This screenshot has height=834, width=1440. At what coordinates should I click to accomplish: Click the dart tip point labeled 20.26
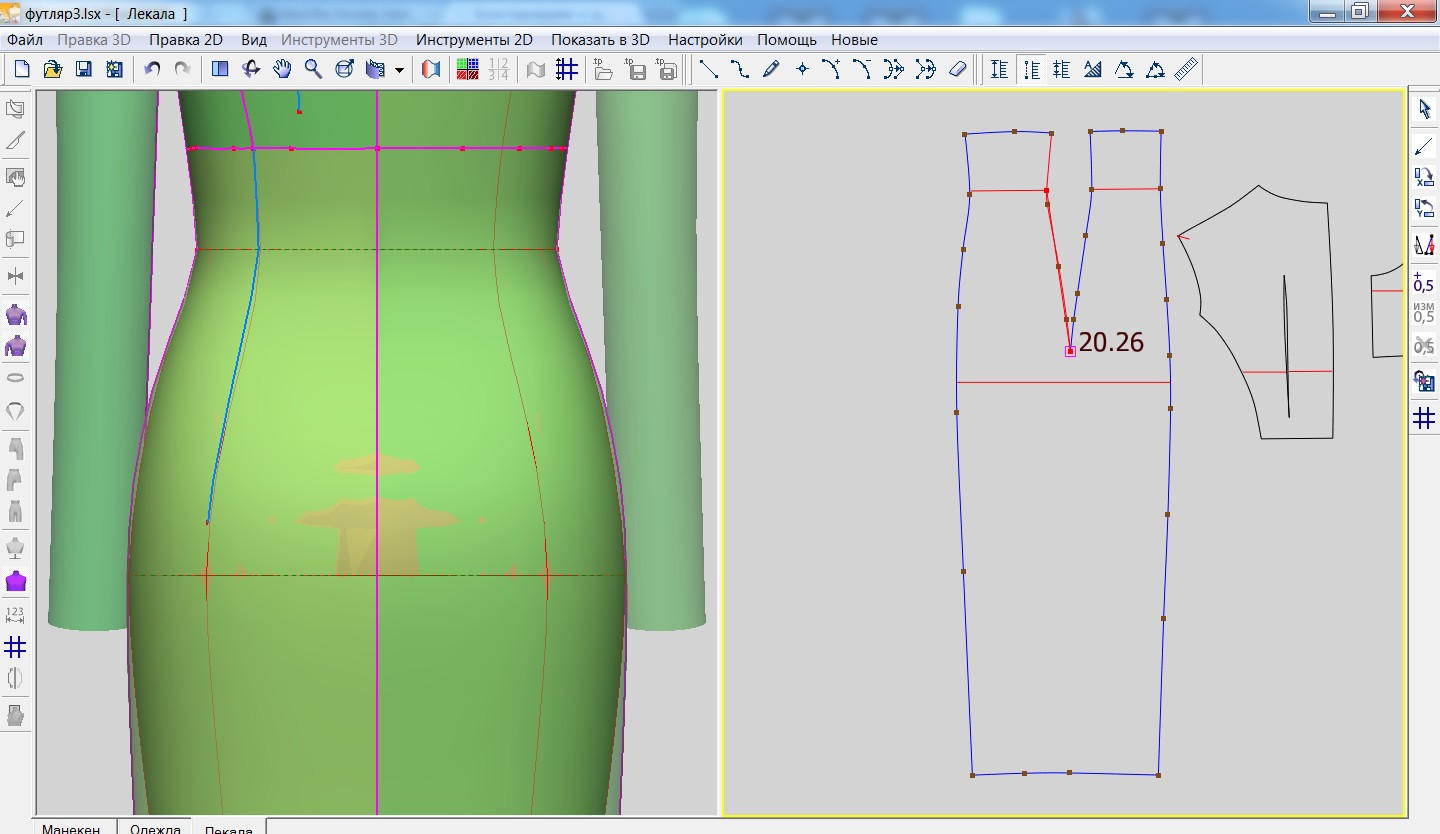(x=1070, y=351)
